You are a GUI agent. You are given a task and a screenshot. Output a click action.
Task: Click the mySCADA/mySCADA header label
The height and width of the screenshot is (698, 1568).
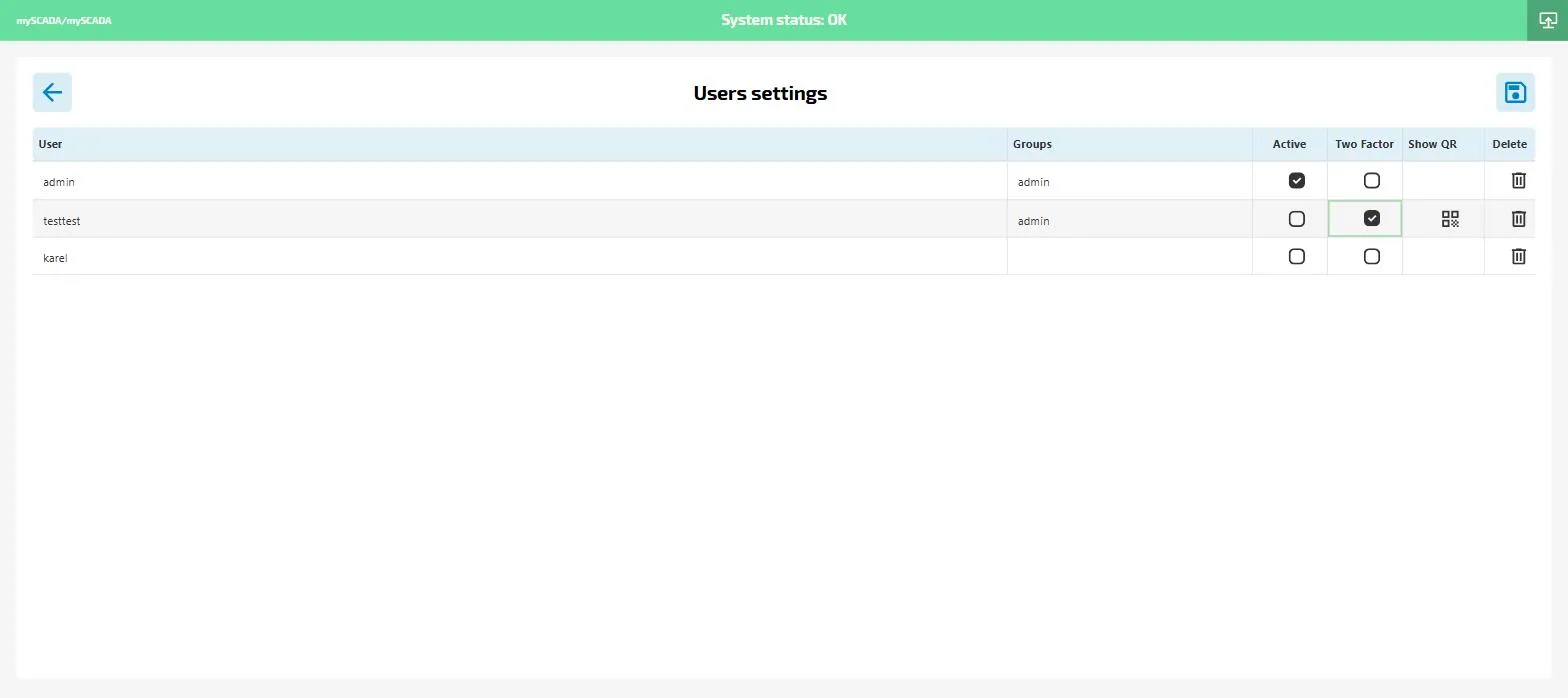tap(64, 20)
